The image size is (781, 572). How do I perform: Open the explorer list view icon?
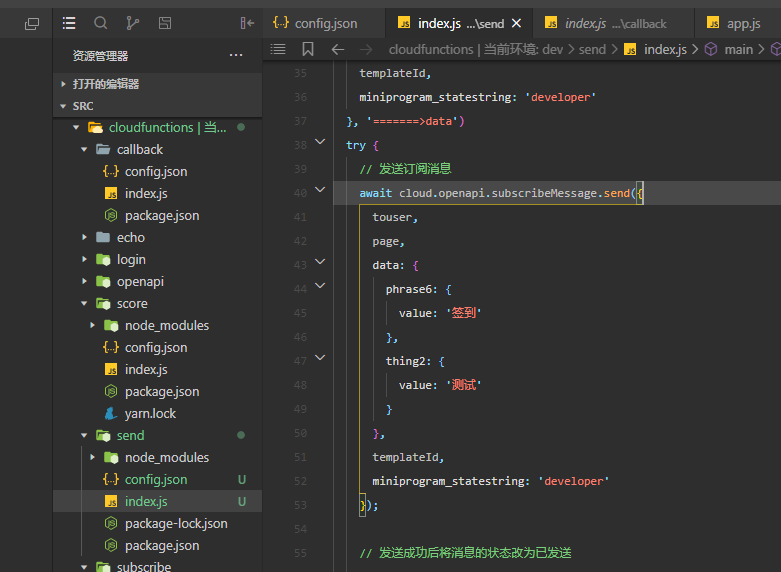69,23
